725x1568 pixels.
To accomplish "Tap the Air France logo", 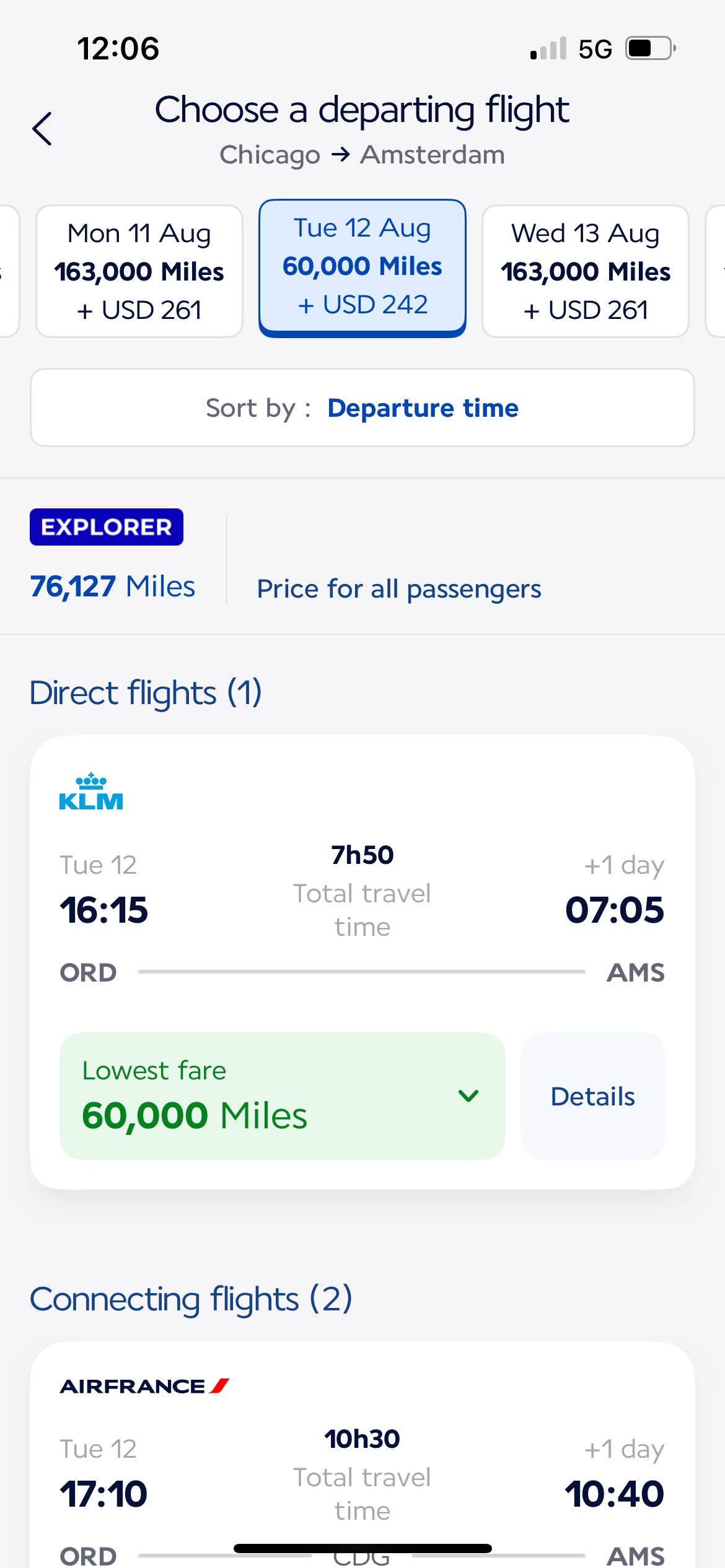I will [x=144, y=1387].
